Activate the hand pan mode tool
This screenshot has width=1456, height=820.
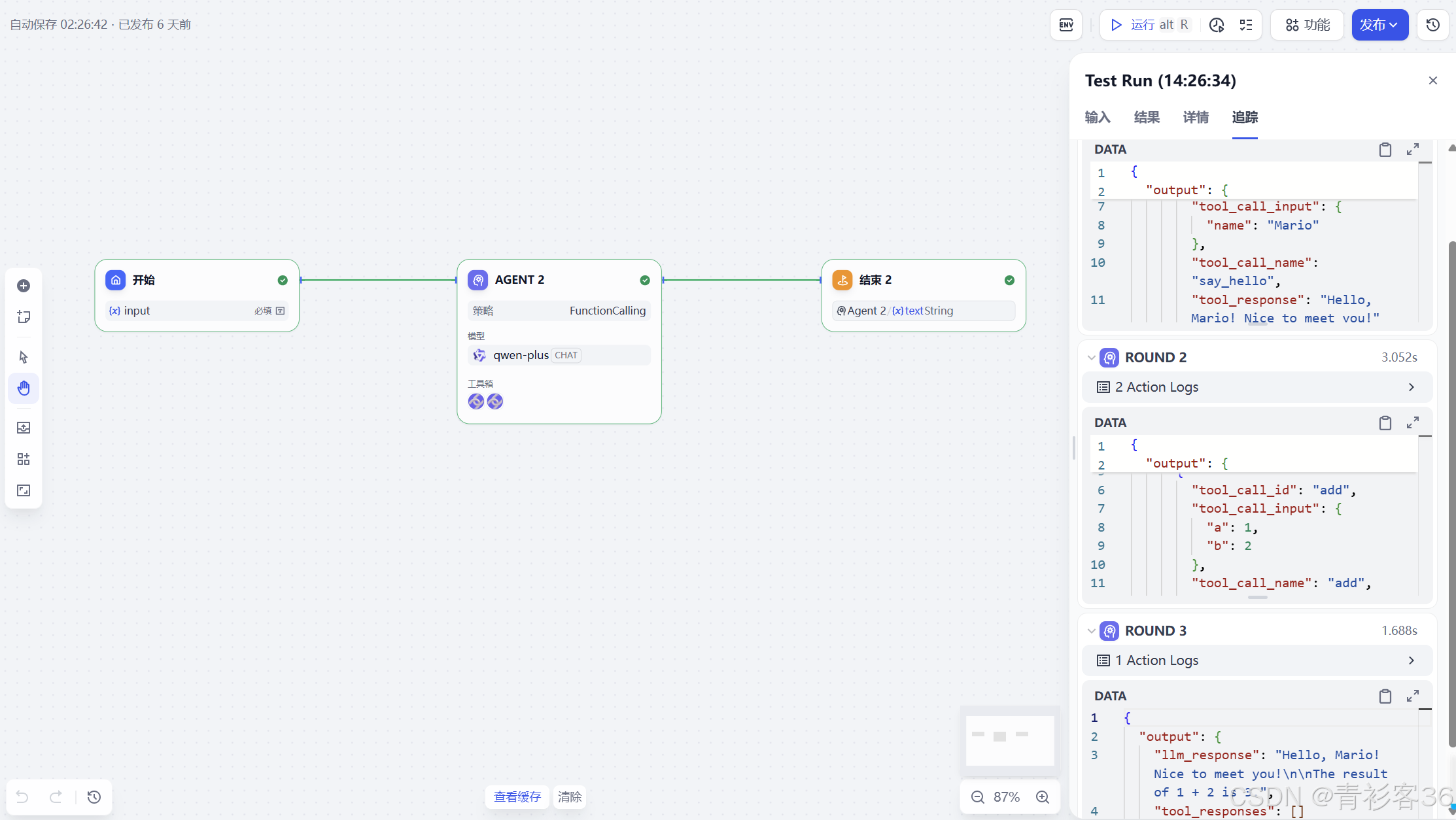24,388
